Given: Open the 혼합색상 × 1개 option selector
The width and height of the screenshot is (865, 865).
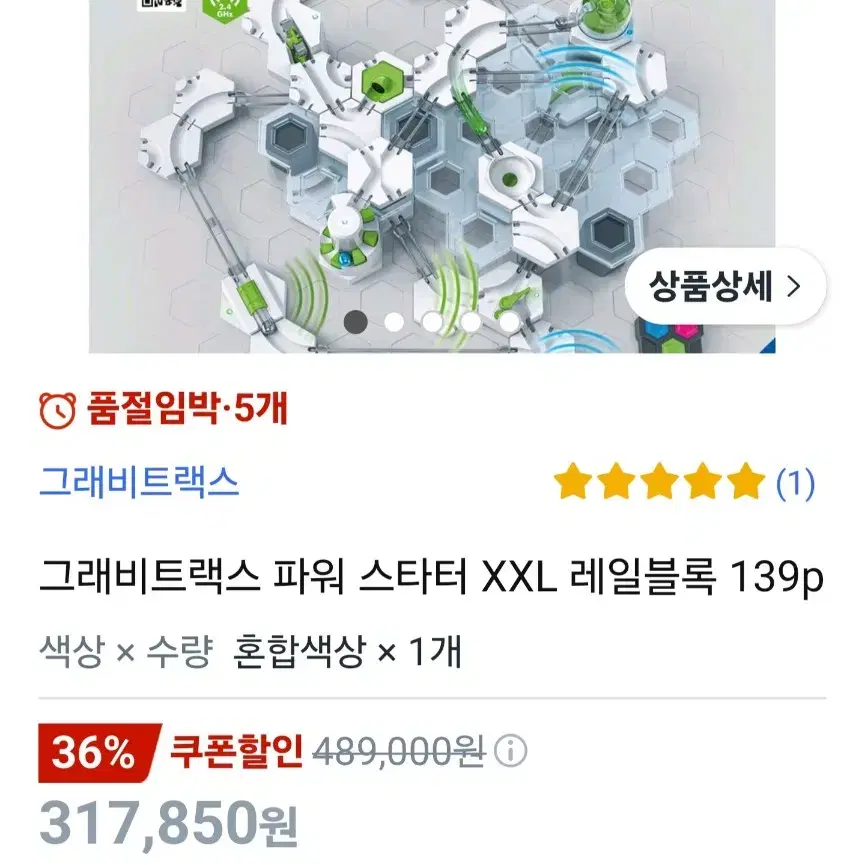Looking at the screenshot, I should pyautogui.click(x=346, y=652).
